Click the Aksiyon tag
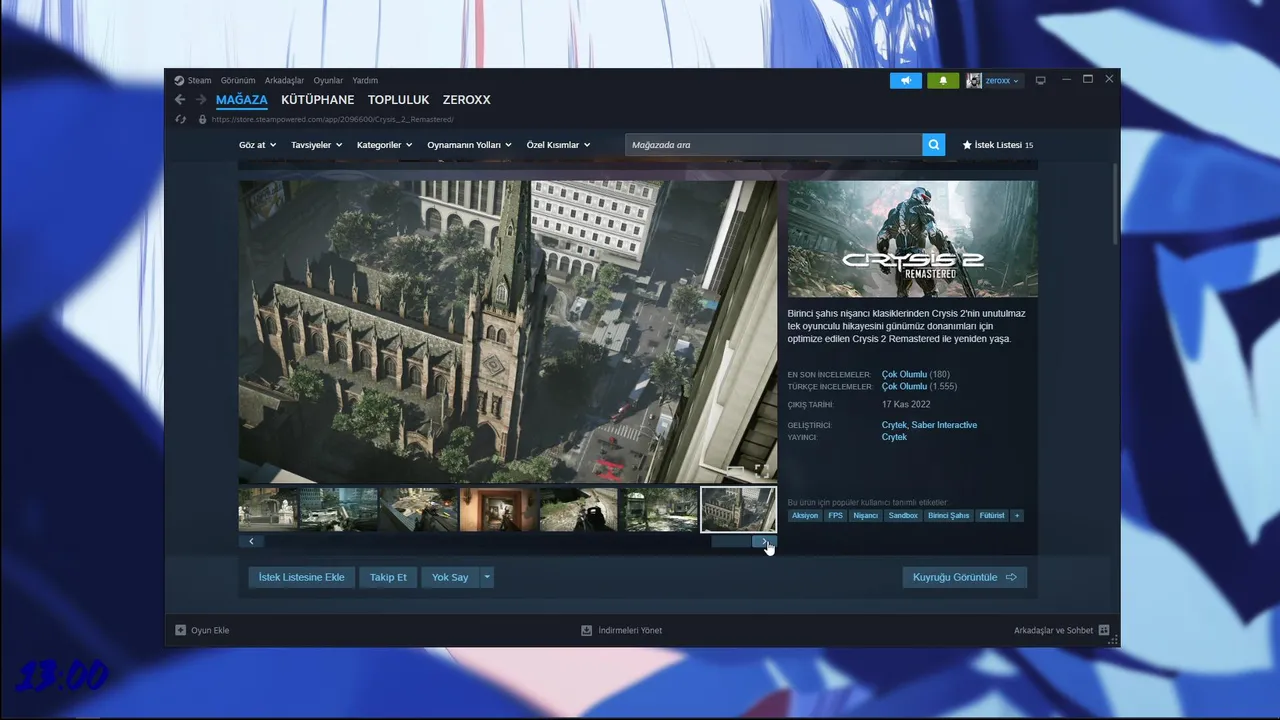The width and height of the screenshot is (1280, 720). coord(805,516)
